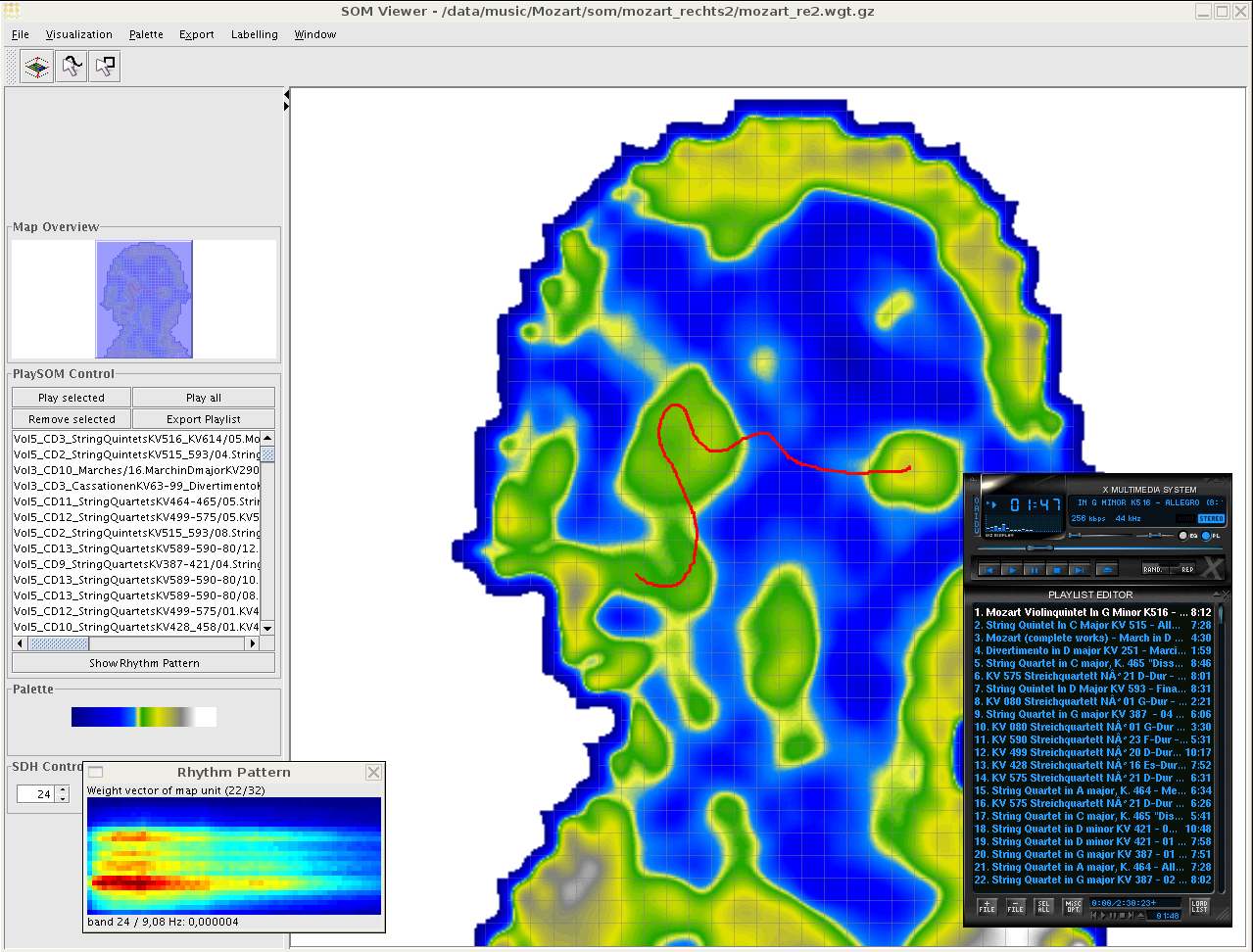Close the Rhythm Pattern window
The height and width of the screenshot is (952, 1253).
click(373, 773)
